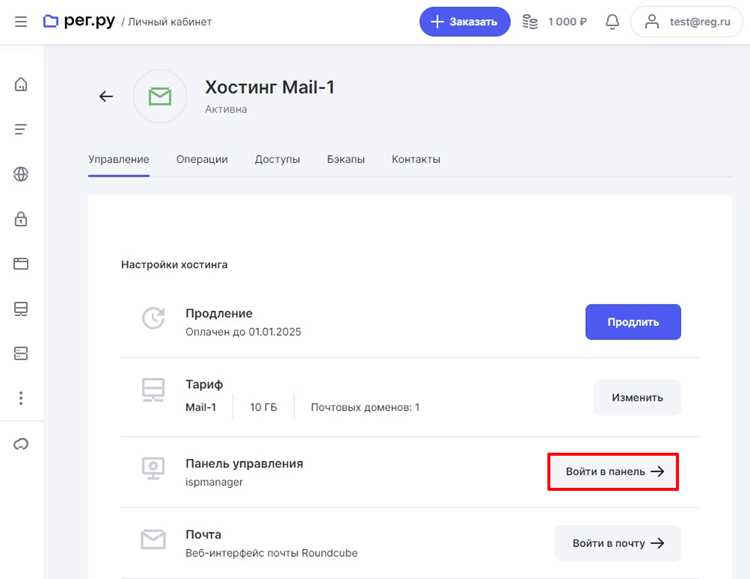Image resolution: width=750 pixels, height=579 pixels.
Task: Open the three-dots more menu in the sidebar
Action: pyautogui.click(x=21, y=398)
